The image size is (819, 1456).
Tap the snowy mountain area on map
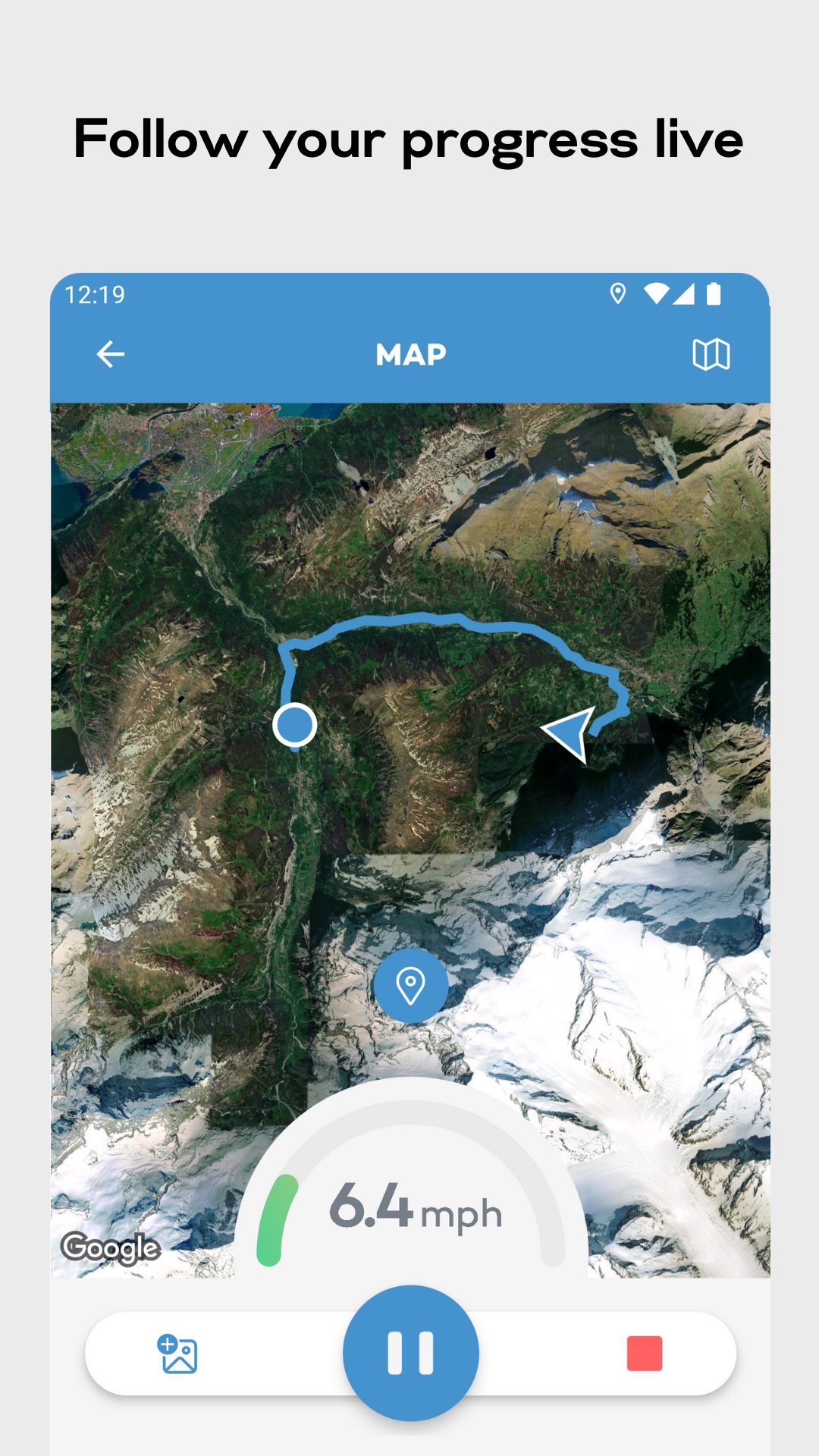coord(645,986)
